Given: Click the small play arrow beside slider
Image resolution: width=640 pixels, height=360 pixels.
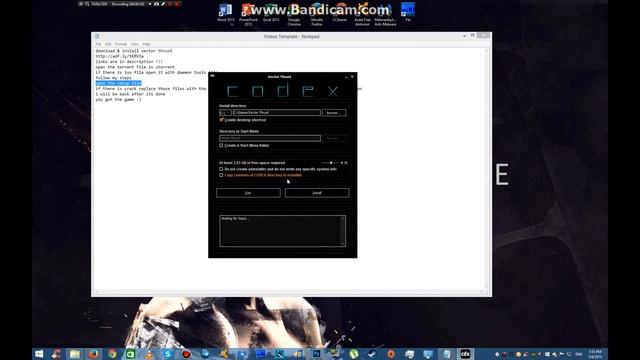Looking at the screenshot, I should [x=342, y=163].
